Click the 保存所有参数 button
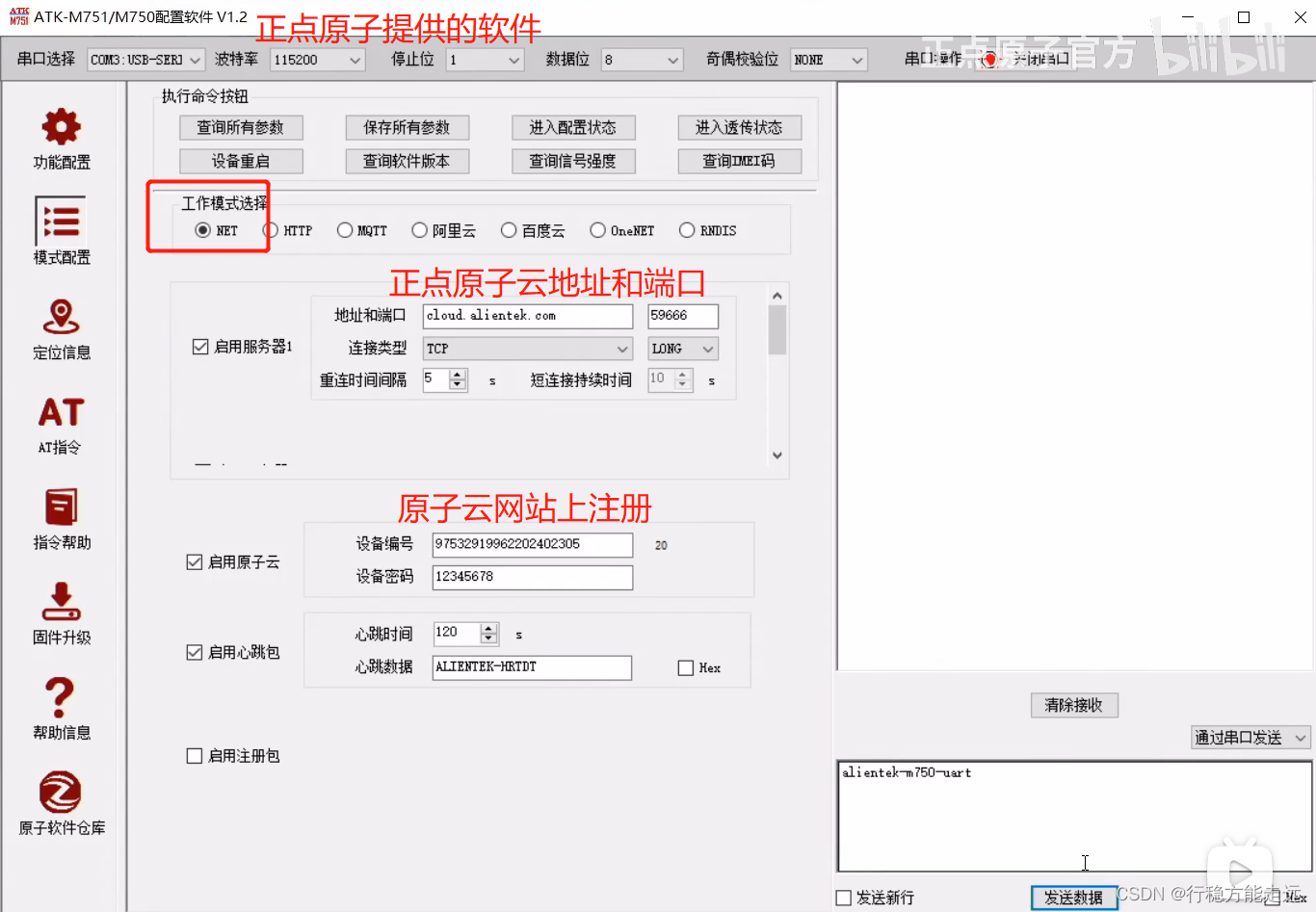1316x912 pixels. coord(408,127)
